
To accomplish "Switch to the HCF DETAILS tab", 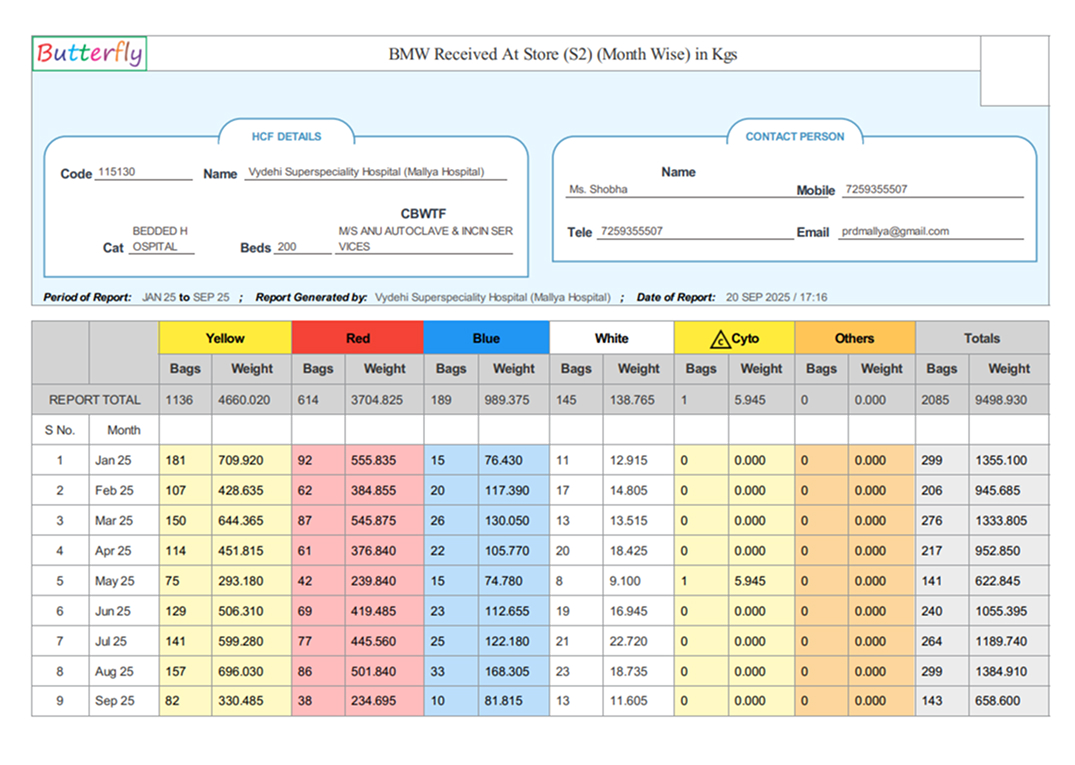I will click(x=289, y=135).
